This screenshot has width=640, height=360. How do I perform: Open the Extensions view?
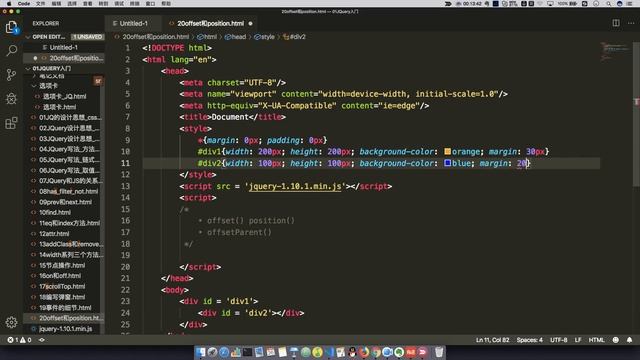(11, 122)
